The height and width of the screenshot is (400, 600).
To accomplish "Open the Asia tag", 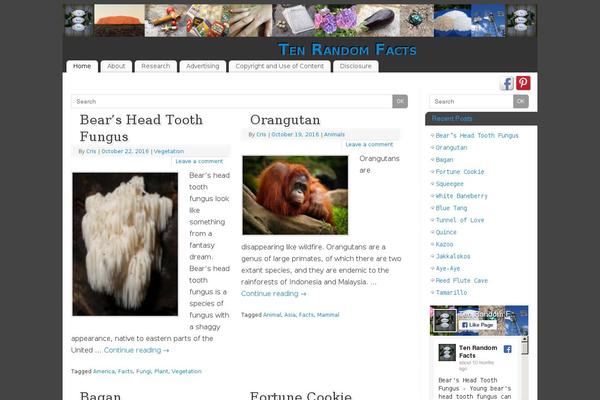I will click(290, 315).
